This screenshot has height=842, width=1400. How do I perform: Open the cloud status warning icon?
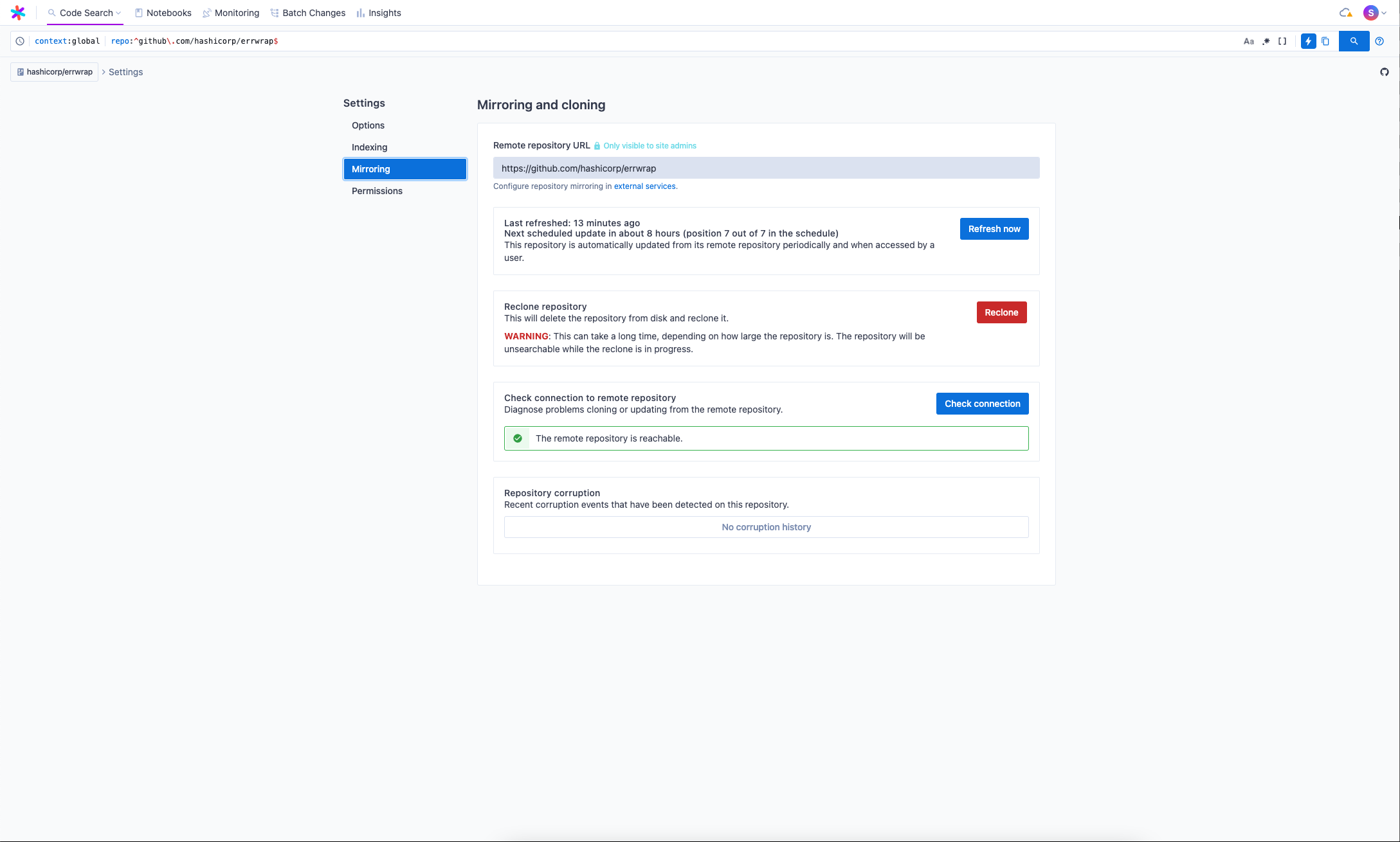[x=1345, y=13]
